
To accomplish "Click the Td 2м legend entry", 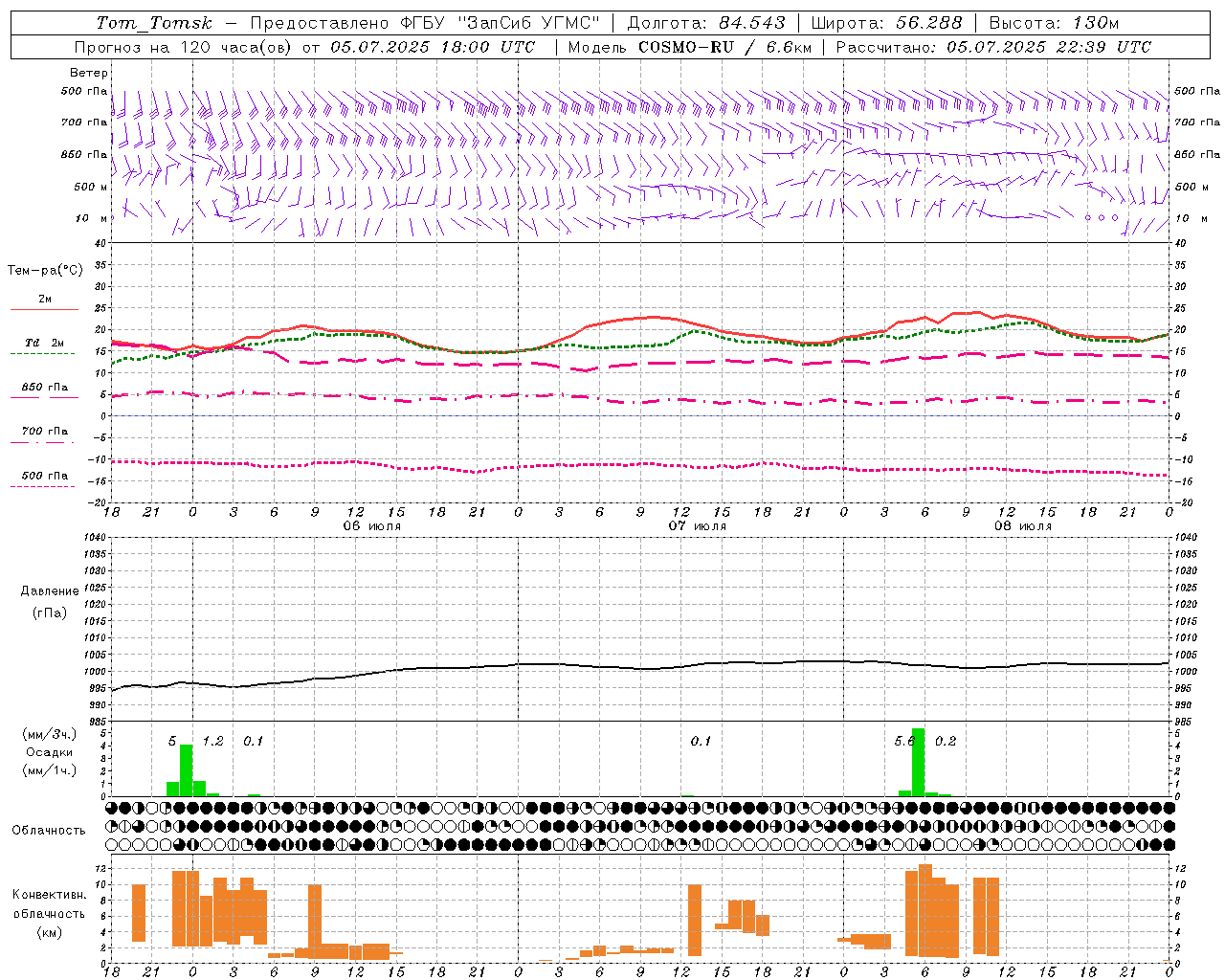I will [x=44, y=343].
